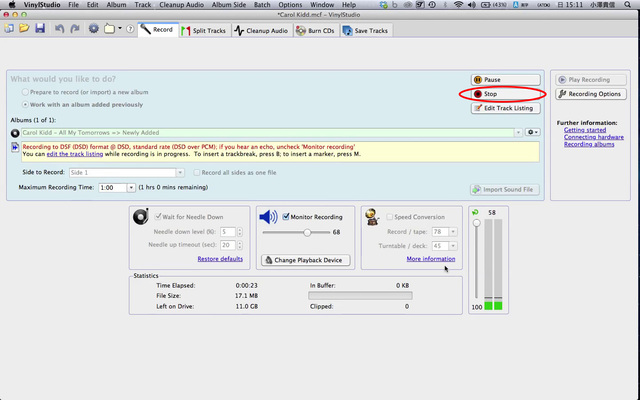Select 'Work with an album added previously'
Viewport: 640px width, 400px height.
pos(26,103)
